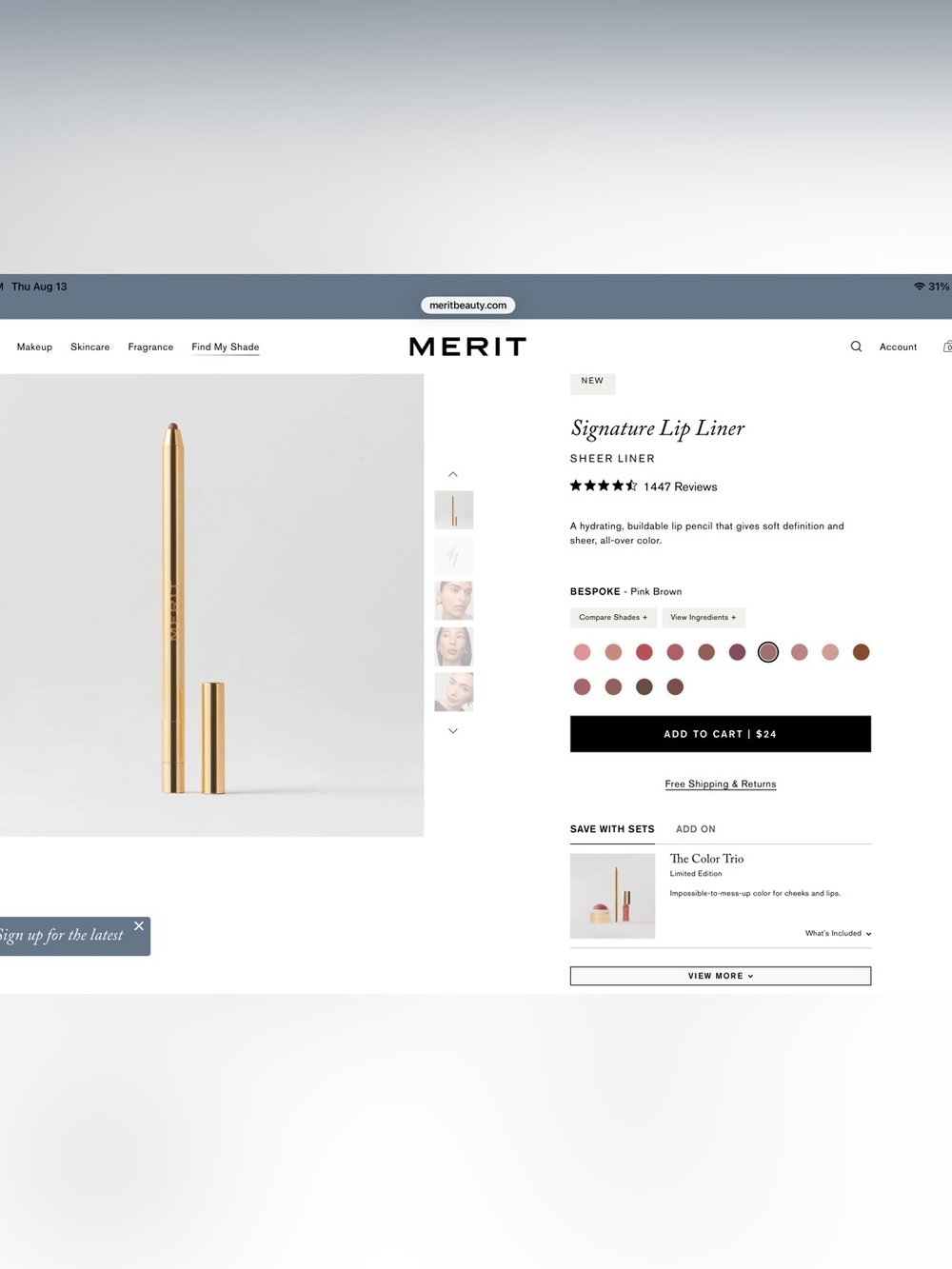Select the eighth first-row swatch, after Bespoke

click(x=800, y=652)
